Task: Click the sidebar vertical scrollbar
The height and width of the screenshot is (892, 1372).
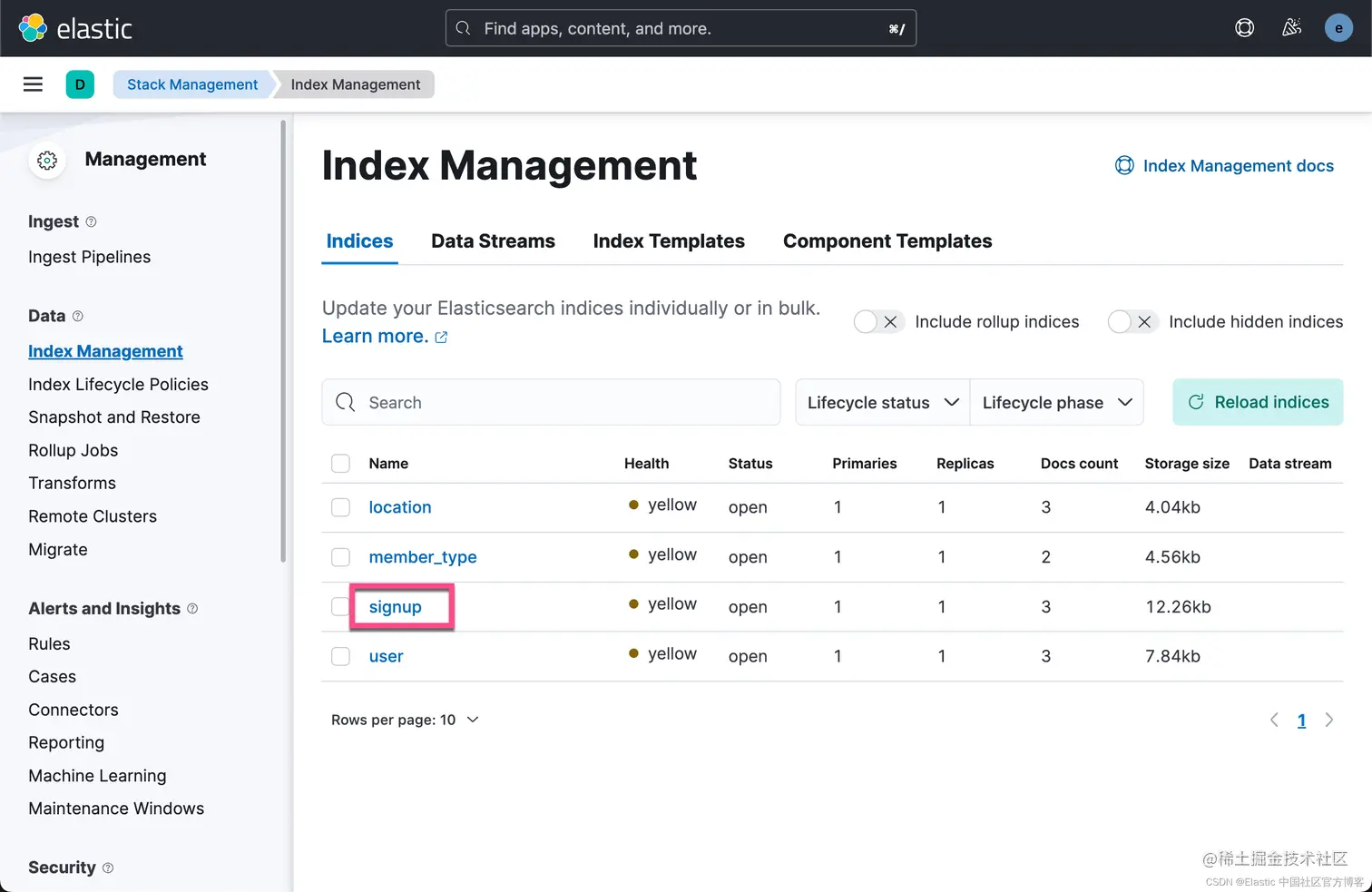Action: [283, 340]
